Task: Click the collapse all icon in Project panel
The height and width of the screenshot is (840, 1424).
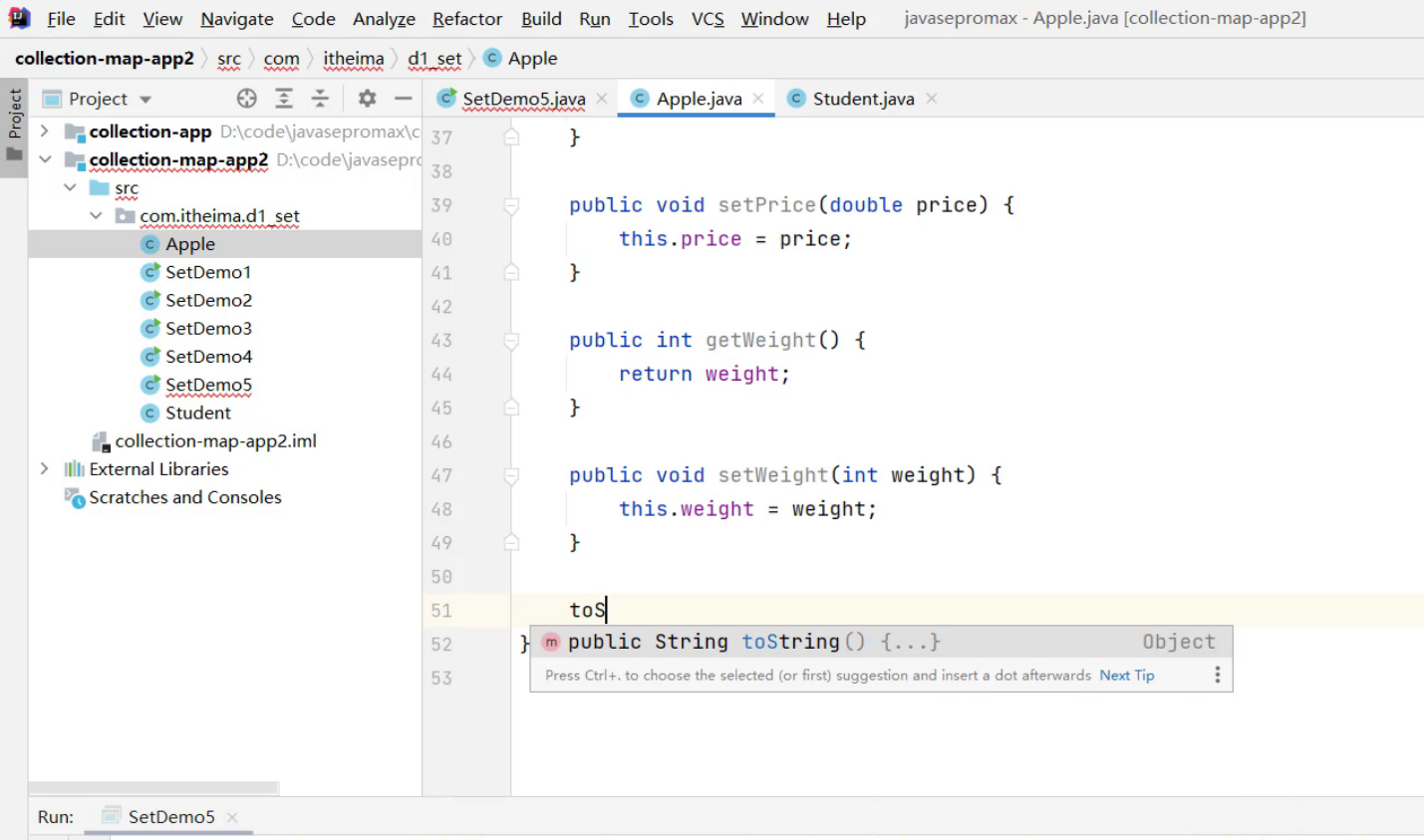Action: [320, 98]
